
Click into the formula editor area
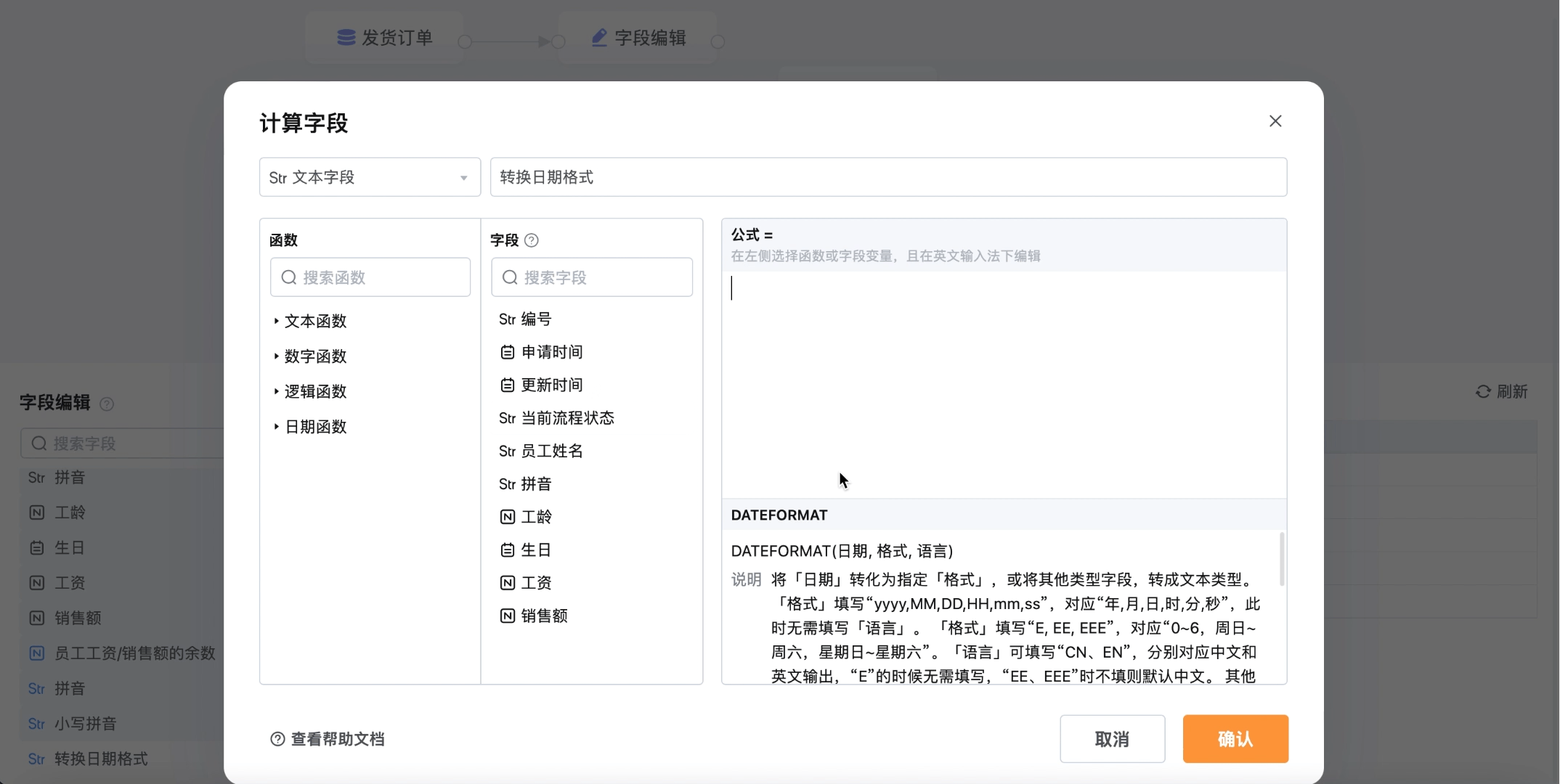1004,385
